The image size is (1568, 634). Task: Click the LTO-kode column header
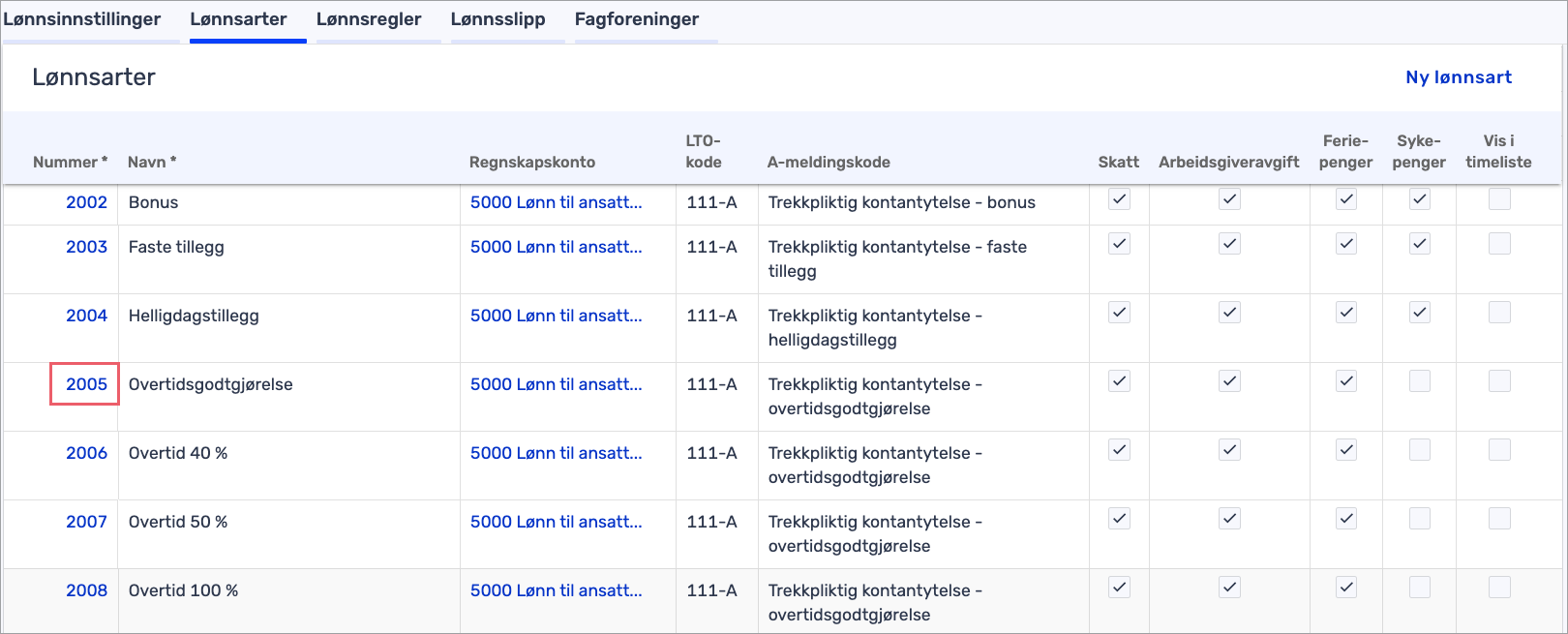click(704, 151)
